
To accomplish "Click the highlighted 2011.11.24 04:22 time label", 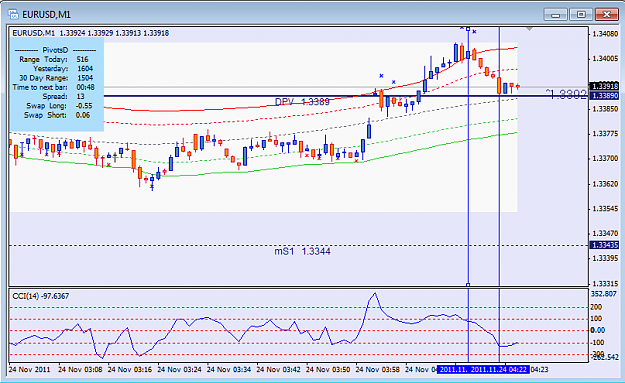I will (x=499, y=369).
